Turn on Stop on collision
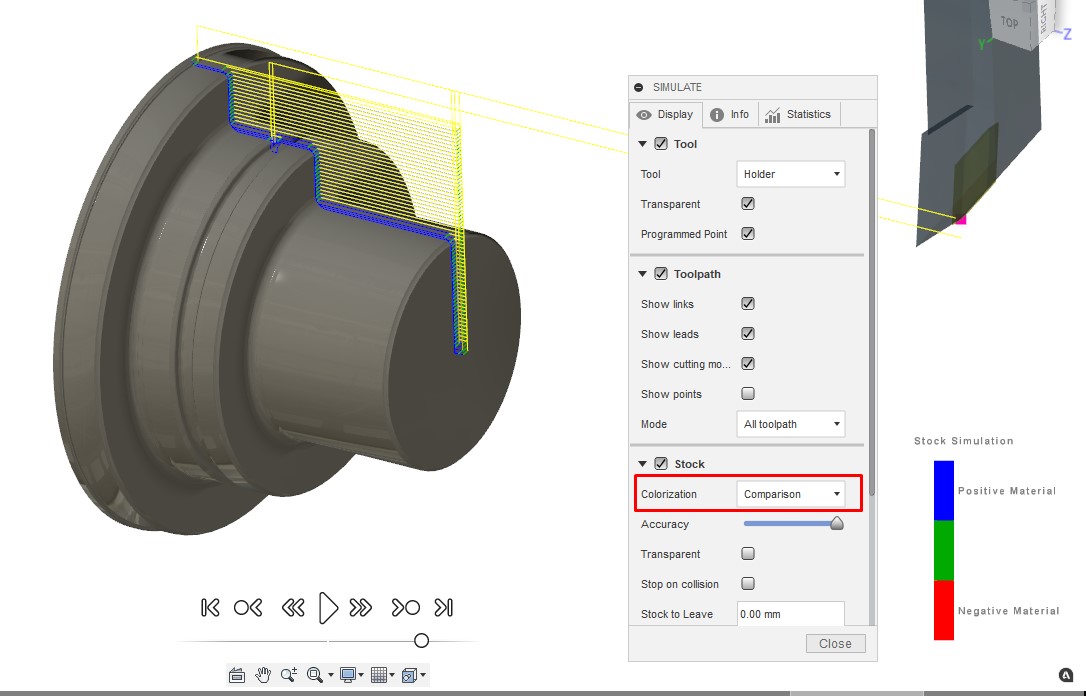This screenshot has width=1086, height=696. tap(747, 583)
